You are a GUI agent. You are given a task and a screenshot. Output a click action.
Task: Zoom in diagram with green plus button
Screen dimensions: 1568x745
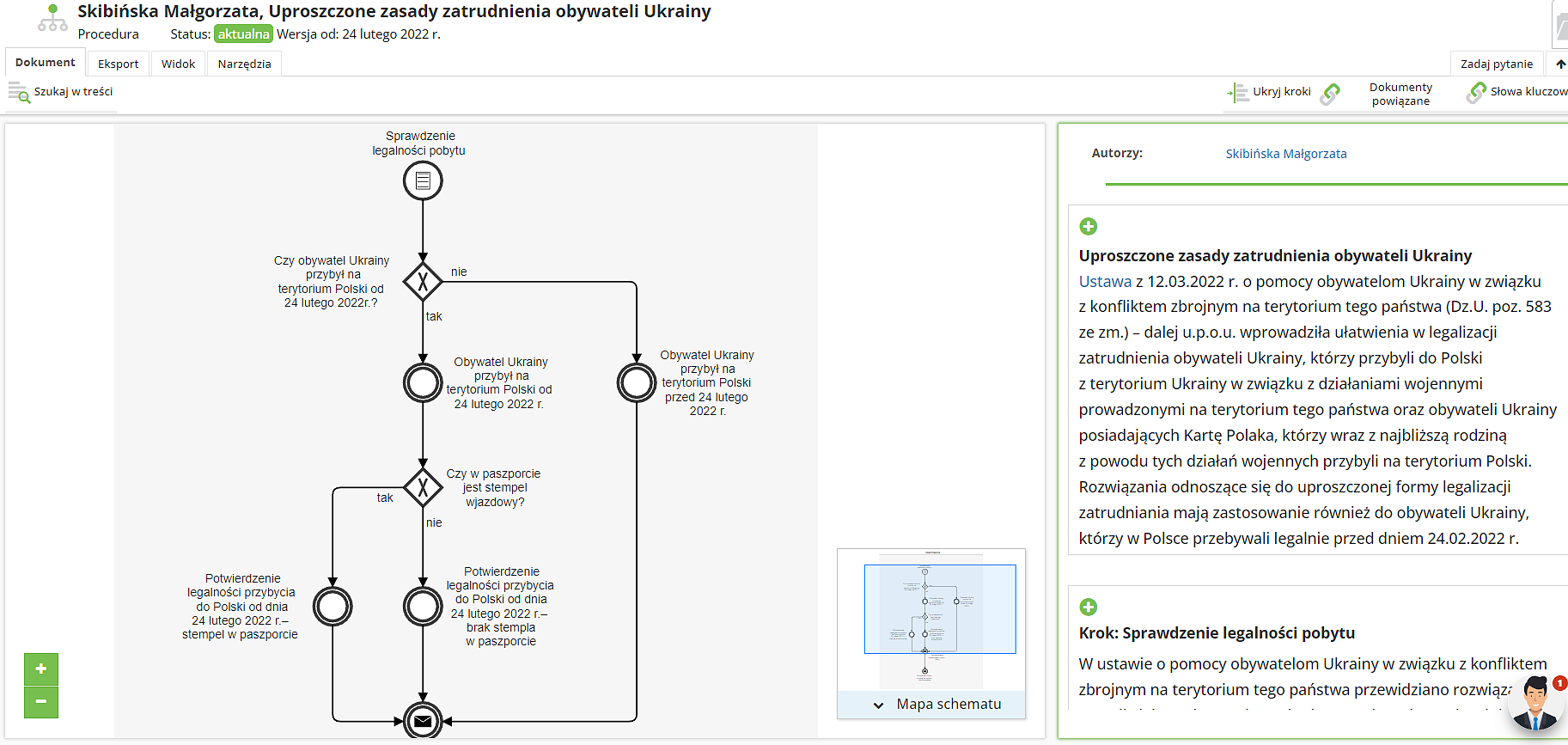(41, 669)
